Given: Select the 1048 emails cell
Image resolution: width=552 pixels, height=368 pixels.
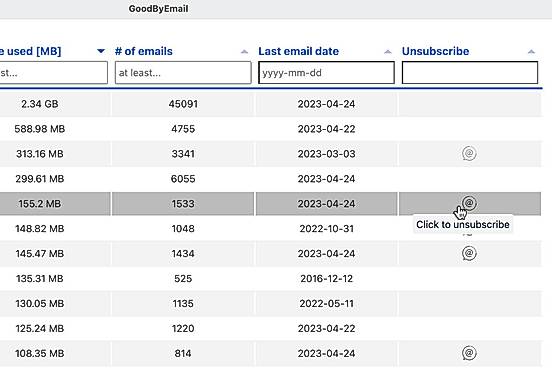Looking at the screenshot, I should [183, 229].
